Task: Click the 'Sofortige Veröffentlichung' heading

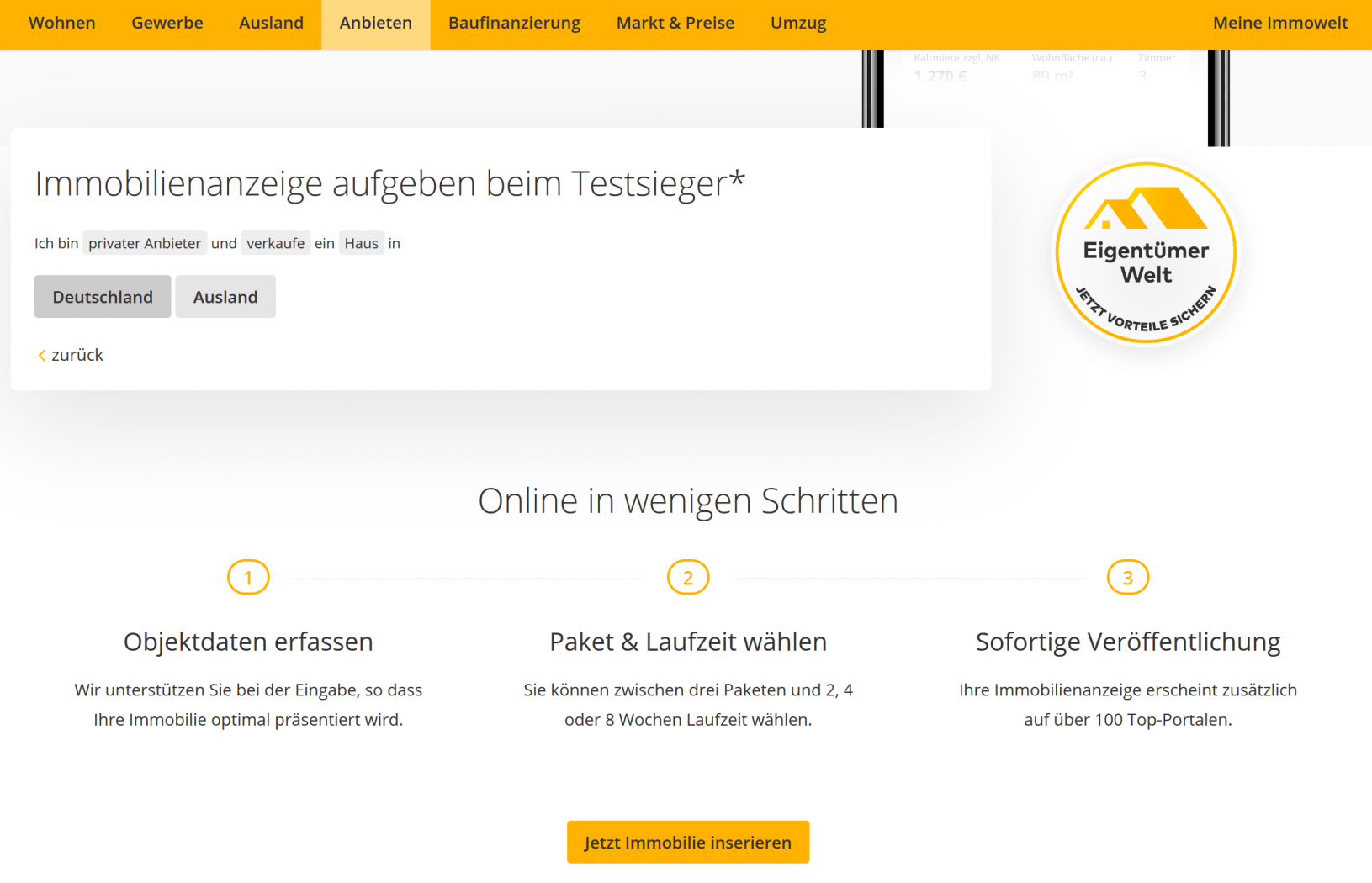Action: point(1128,642)
